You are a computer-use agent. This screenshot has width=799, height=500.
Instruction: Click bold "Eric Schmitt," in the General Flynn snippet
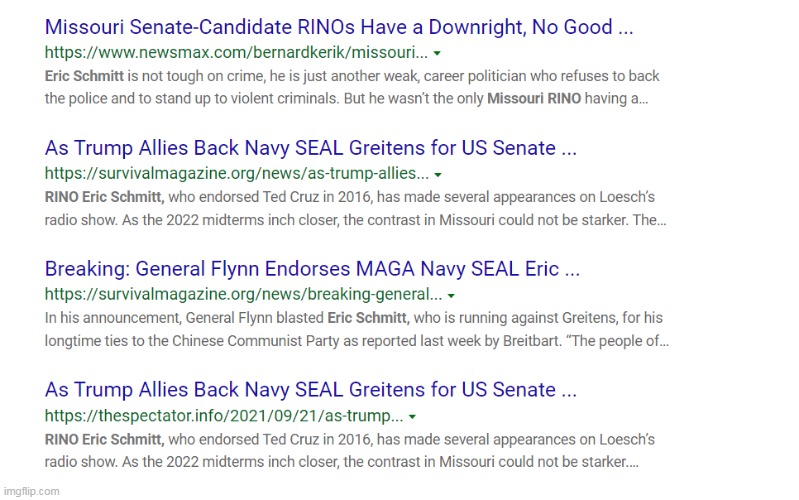point(368,318)
